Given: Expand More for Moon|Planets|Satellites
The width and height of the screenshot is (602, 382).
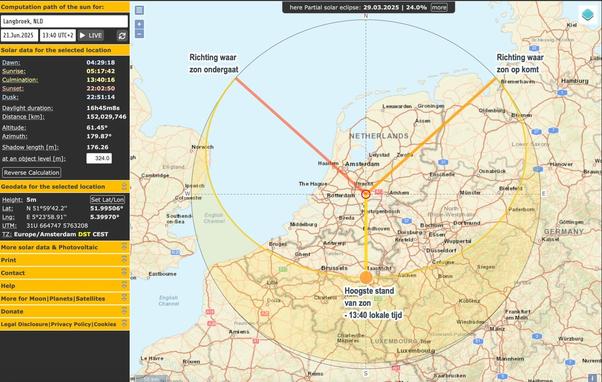Looking at the screenshot, I should pos(64,299).
